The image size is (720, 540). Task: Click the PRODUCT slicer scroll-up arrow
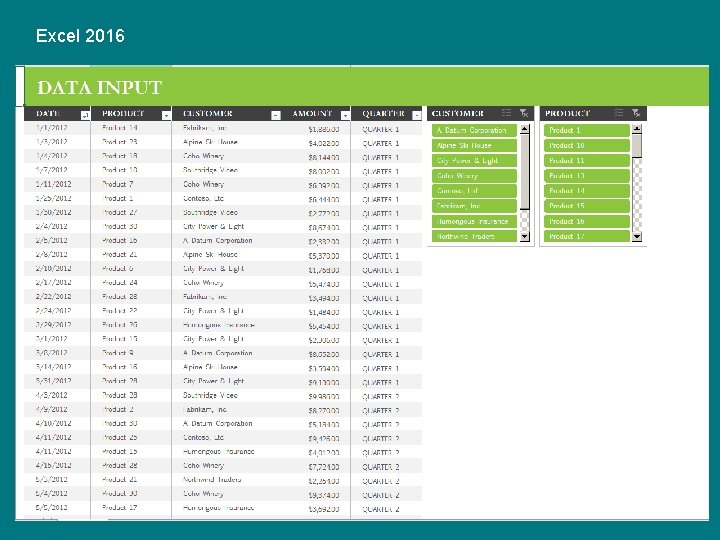(636, 129)
